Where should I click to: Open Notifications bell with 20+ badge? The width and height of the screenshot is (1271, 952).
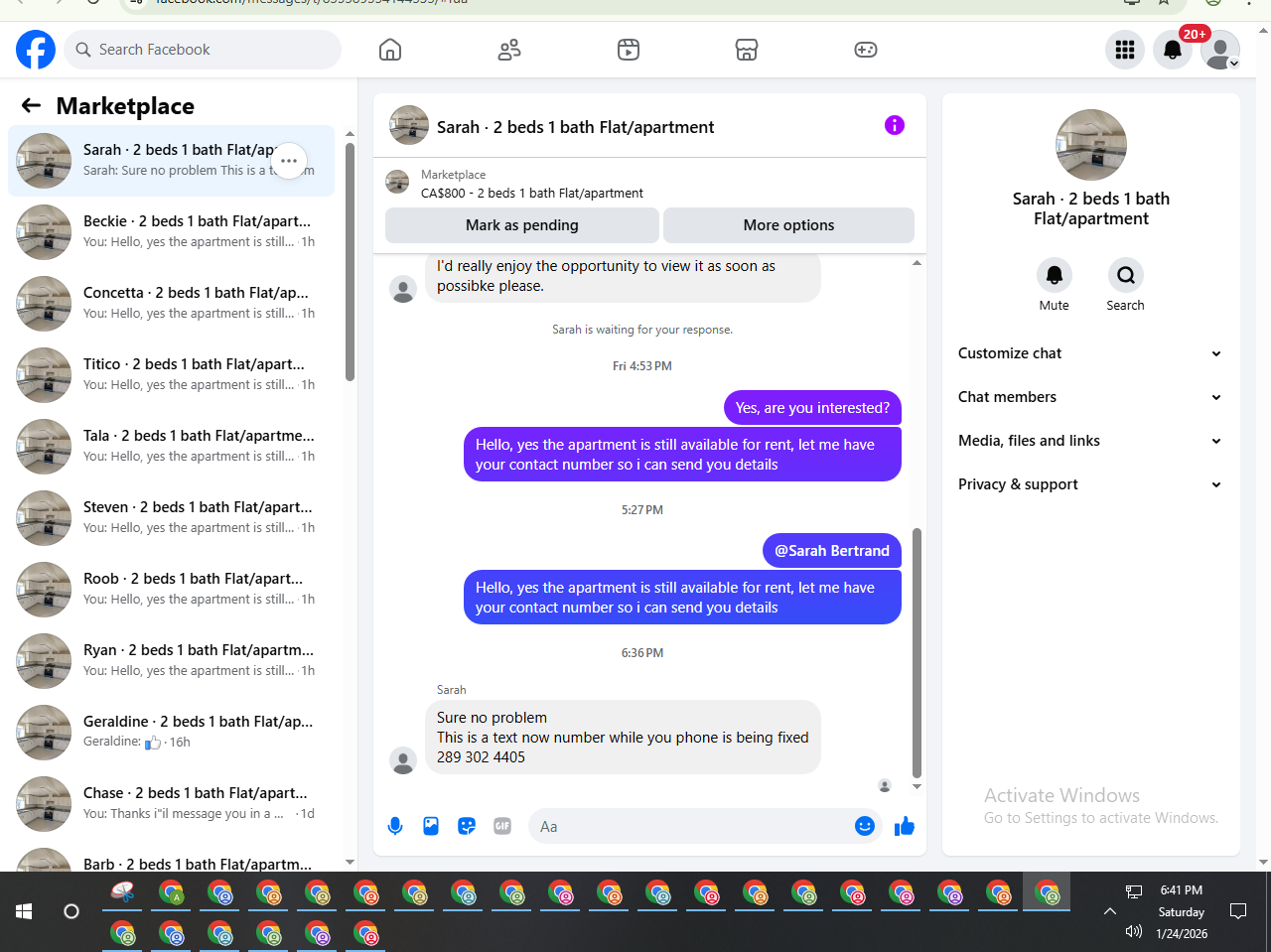click(x=1173, y=50)
